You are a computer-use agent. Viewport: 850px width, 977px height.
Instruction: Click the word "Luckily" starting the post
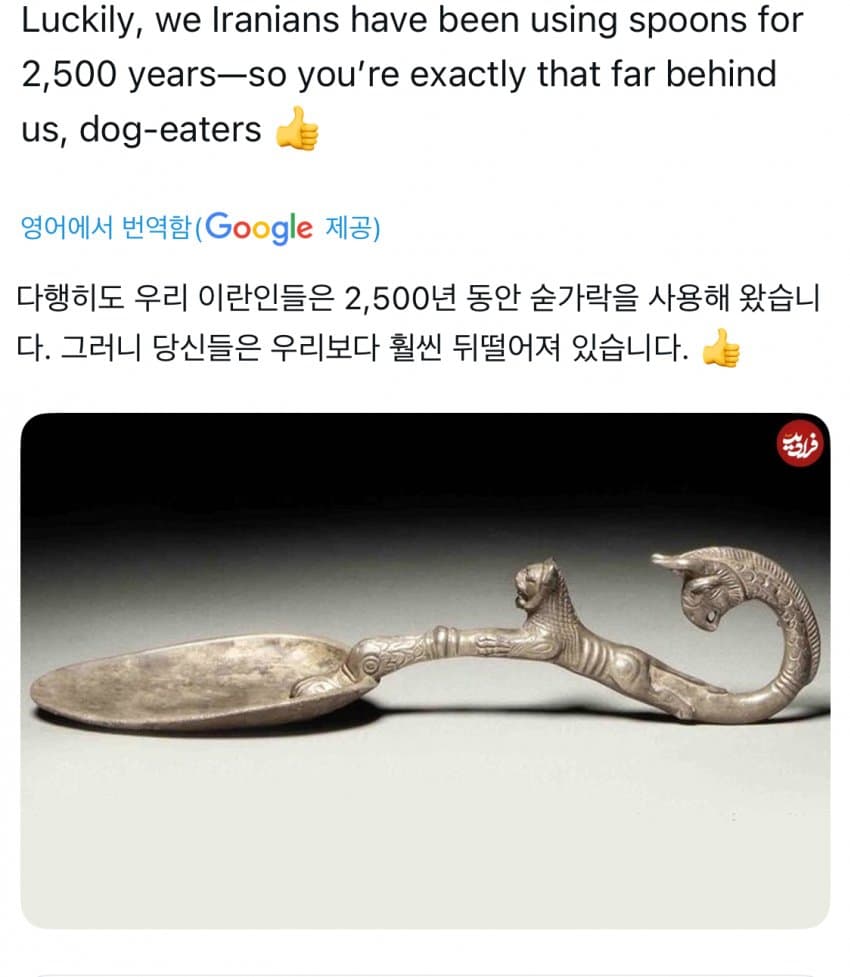point(78,21)
